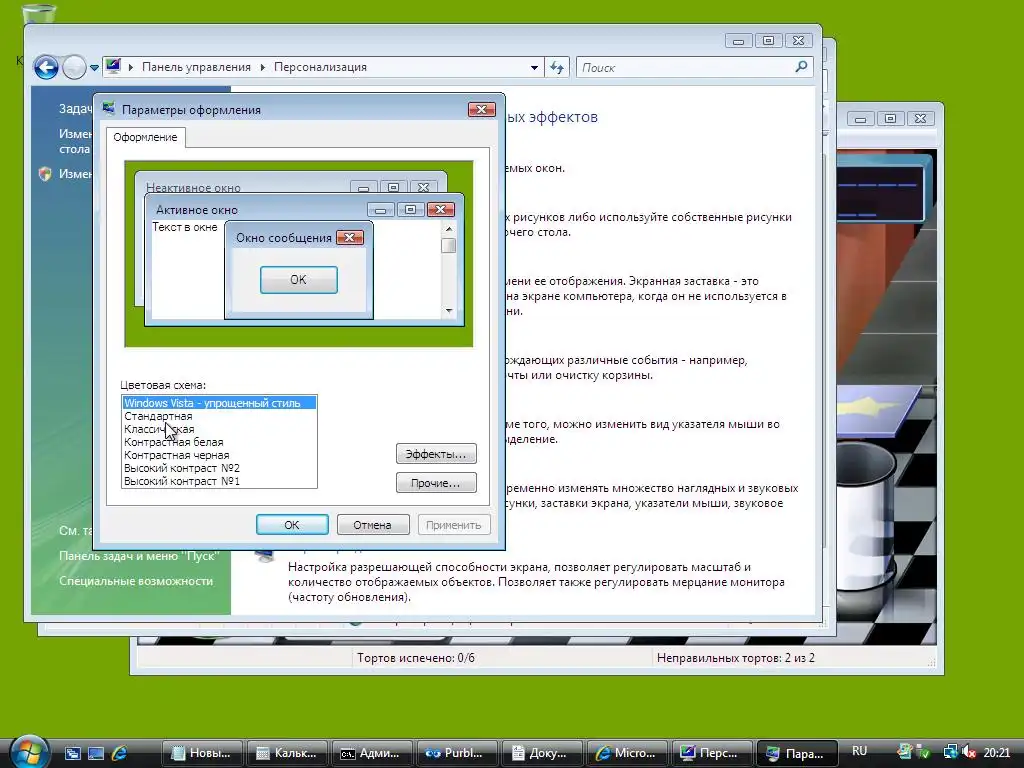
Task: Click the security shield tray icon
Action: (x=924, y=752)
